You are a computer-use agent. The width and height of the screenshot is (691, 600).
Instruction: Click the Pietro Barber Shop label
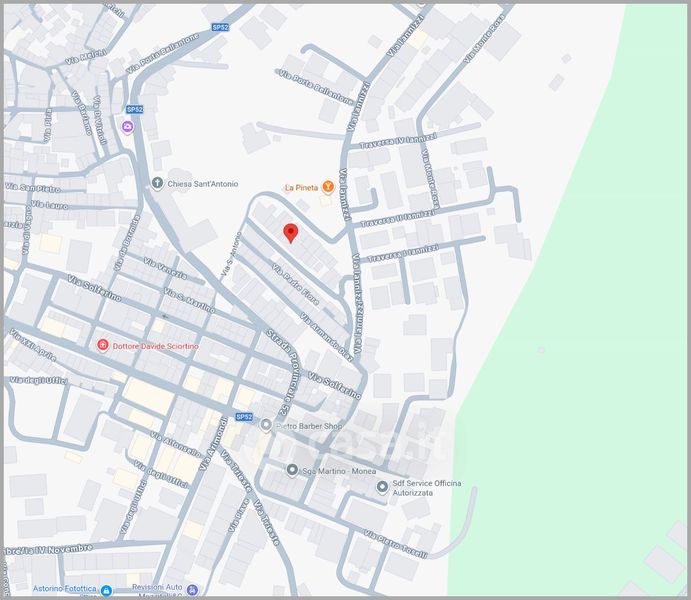click(309, 426)
